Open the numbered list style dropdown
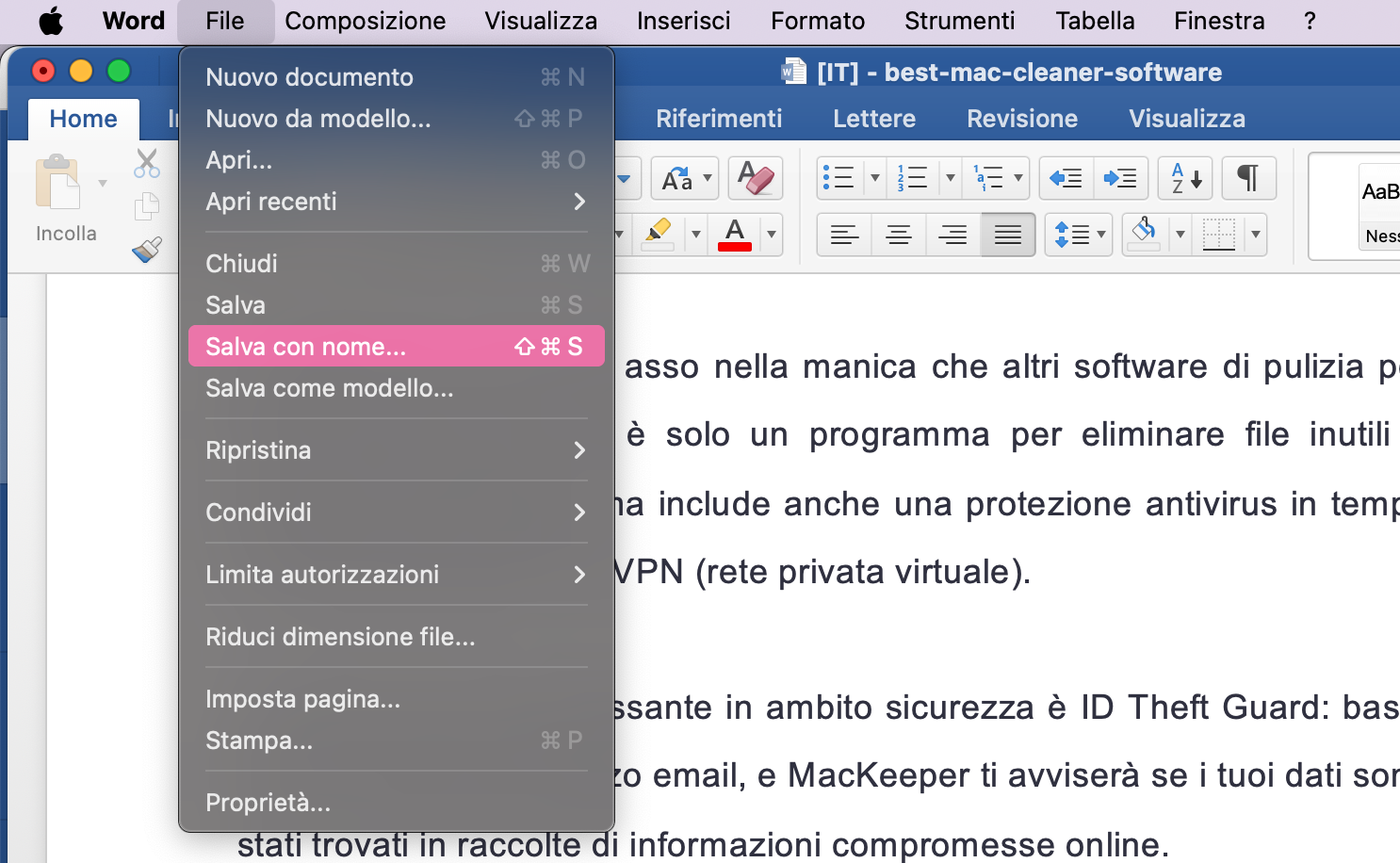The width and height of the screenshot is (1400, 863). pyautogui.click(x=951, y=177)
